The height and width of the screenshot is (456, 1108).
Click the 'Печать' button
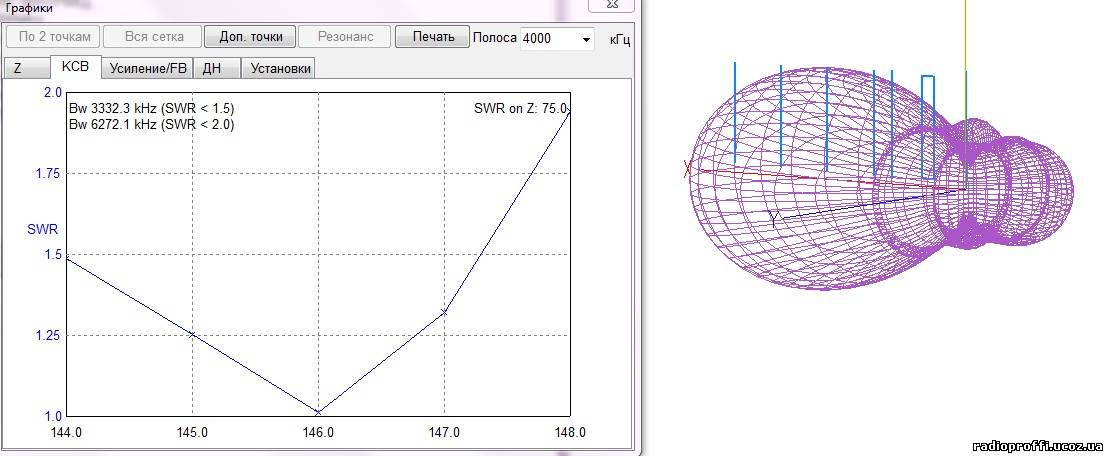tap(432, 37)
